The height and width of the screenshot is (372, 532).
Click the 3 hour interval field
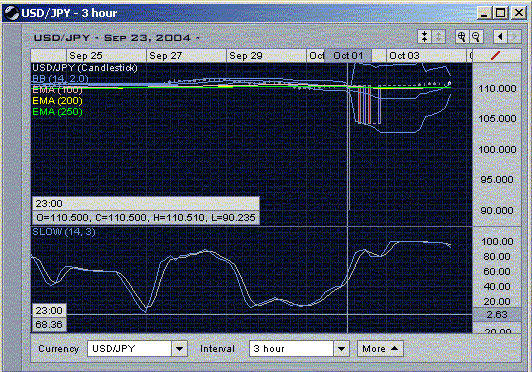(291, 349)
